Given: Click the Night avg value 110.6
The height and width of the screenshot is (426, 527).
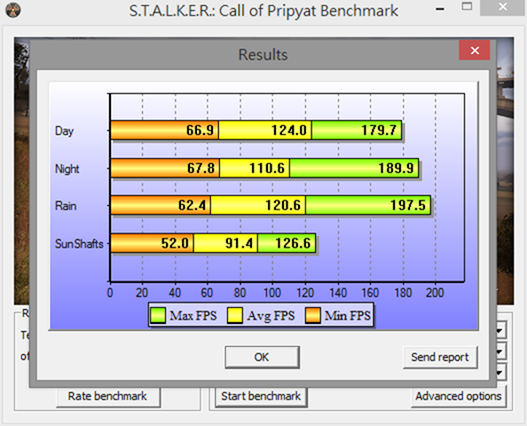Looking at the screenshot, I should click(x=267, y=168).
